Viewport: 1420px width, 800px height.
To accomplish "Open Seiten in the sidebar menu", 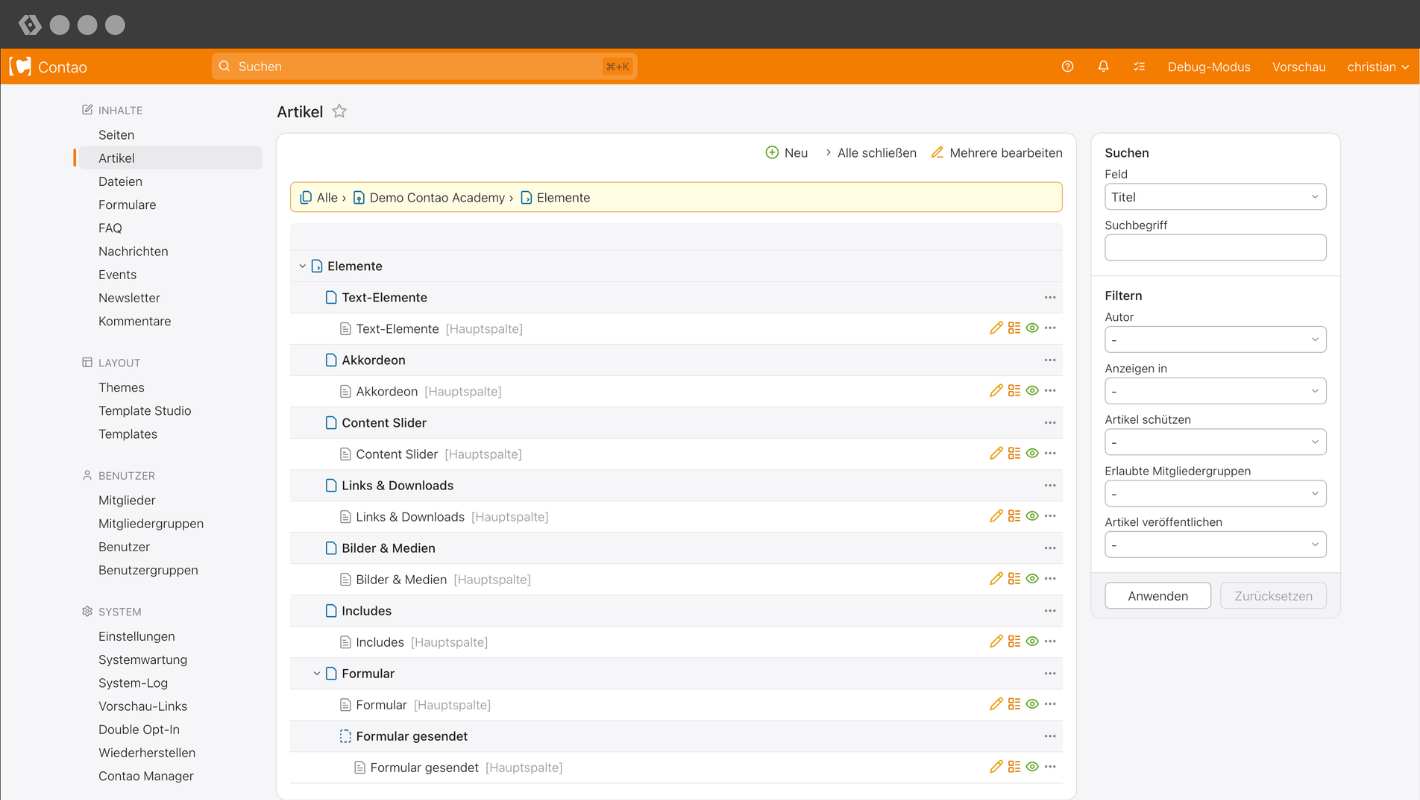I will pyautogui.click(x=116, y=135).
